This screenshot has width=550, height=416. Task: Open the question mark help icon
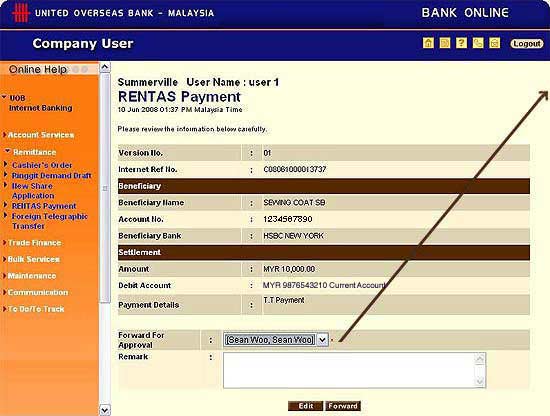coord(461,43)
